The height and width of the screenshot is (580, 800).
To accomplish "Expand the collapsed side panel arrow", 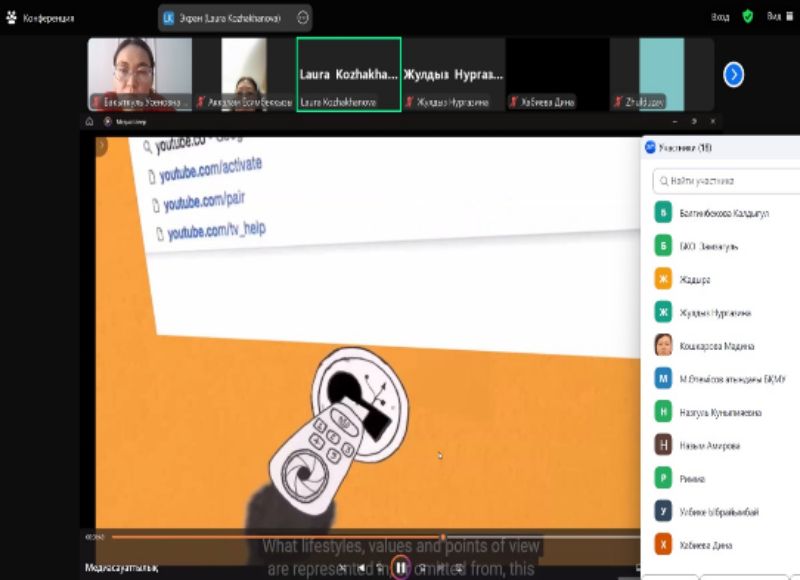I will tap(99, 146).
